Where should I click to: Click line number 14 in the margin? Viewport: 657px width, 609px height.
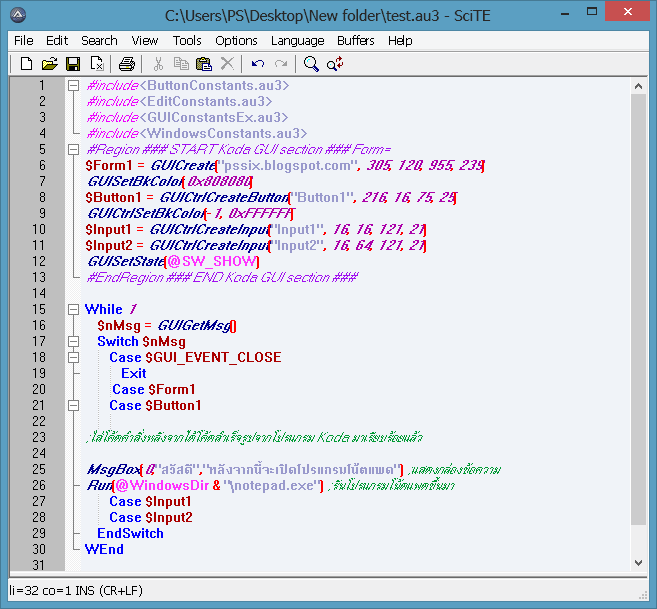[39, 293]
